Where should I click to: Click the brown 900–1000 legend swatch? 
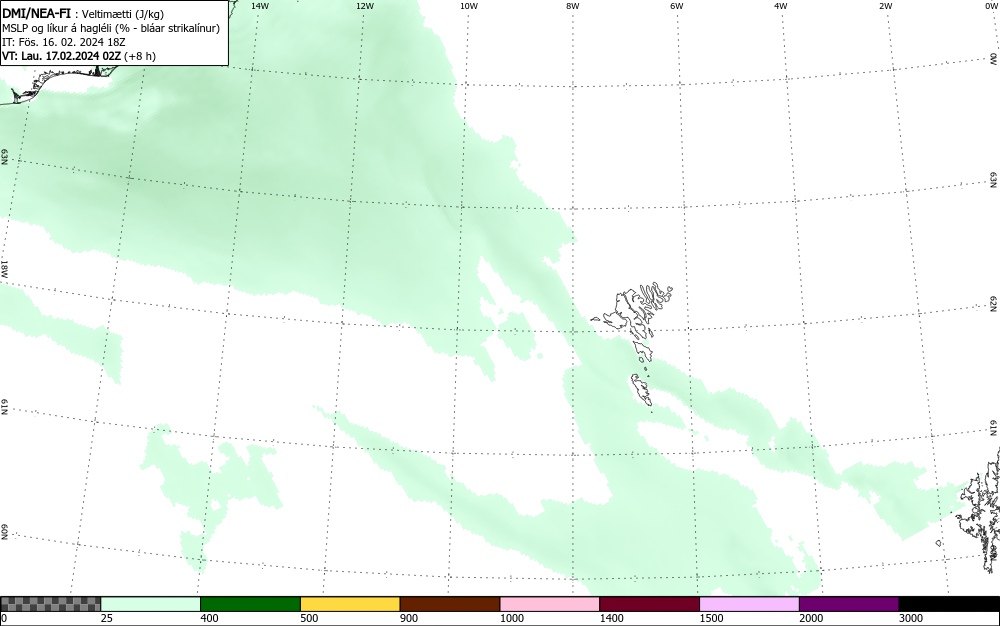pos(450,604)
